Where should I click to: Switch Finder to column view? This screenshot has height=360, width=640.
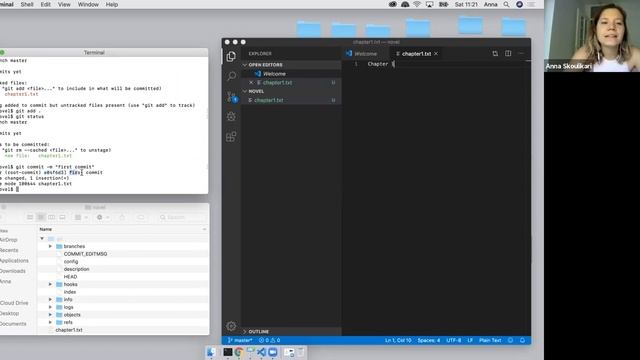[51, 217]
